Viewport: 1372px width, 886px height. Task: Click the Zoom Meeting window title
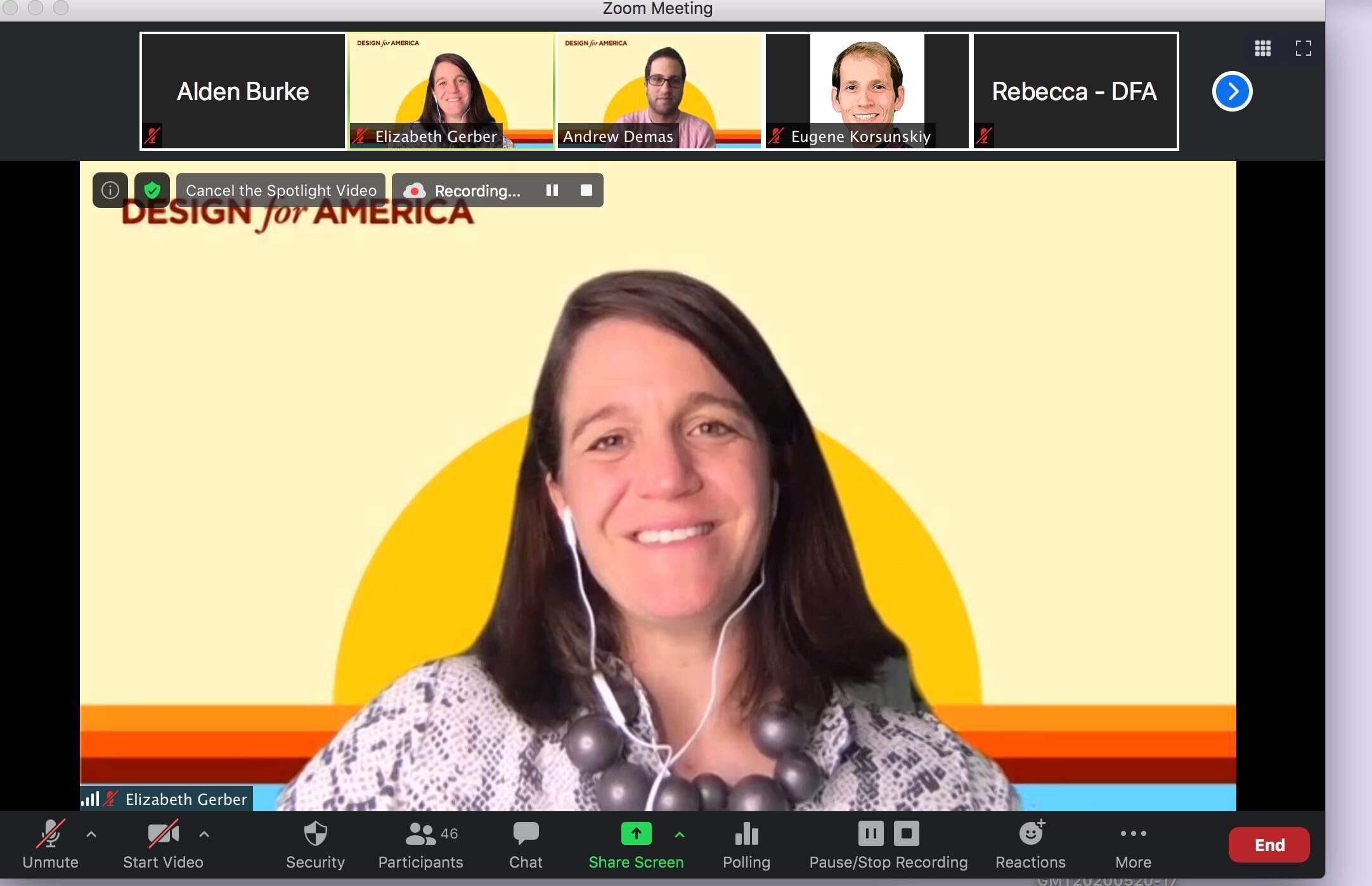coord(657,8)
